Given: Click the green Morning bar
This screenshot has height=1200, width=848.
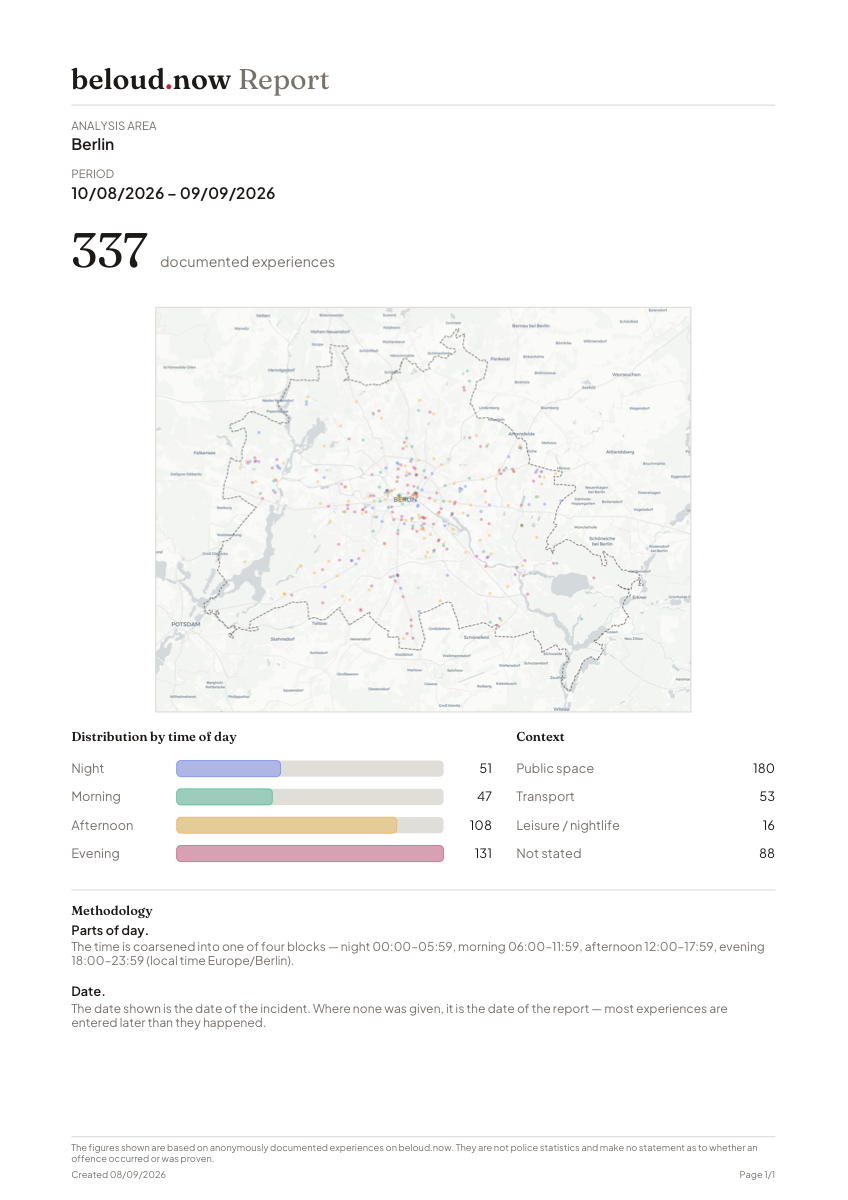Looking at the screenshot, I should click(224, 797).
